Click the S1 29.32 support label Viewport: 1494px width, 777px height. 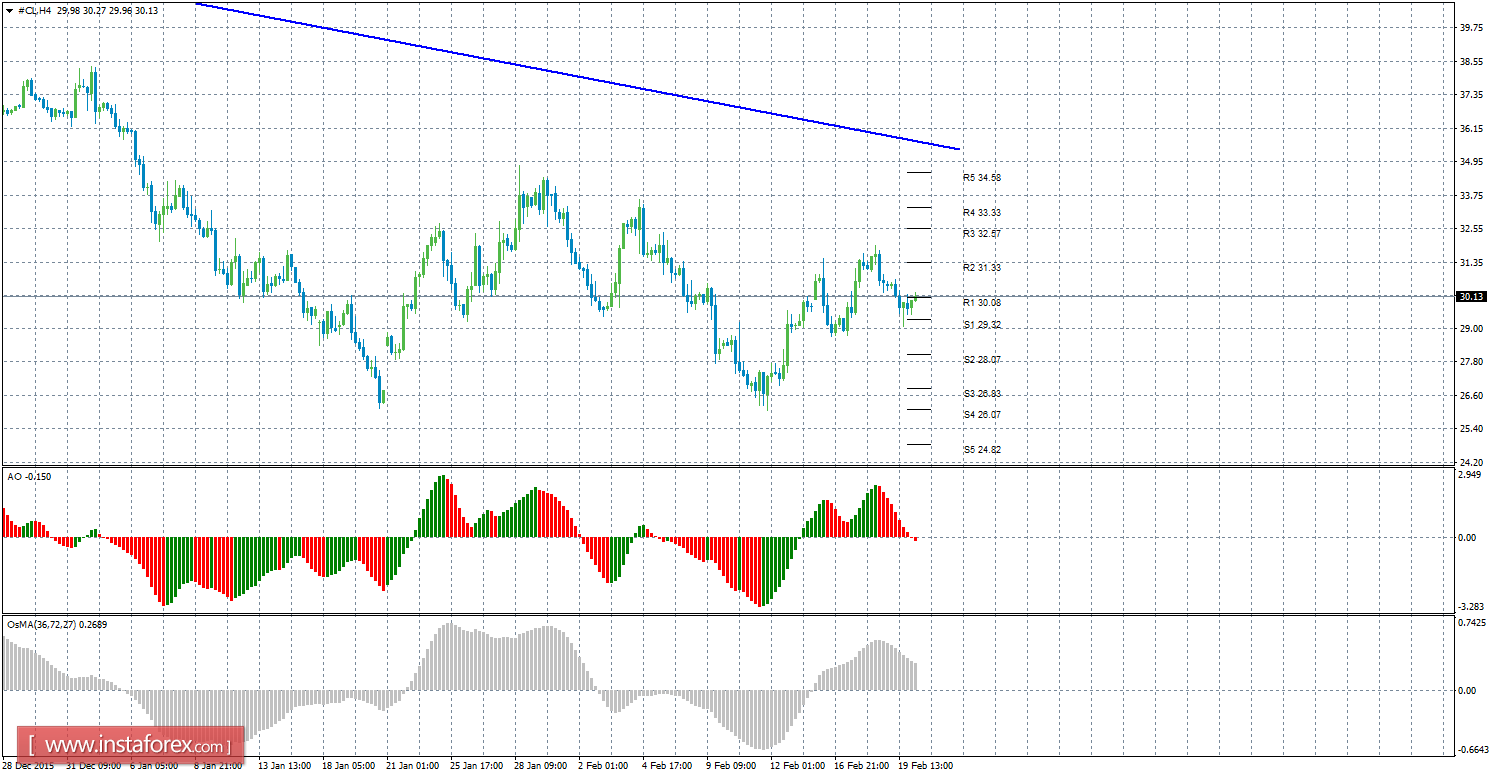[982, 325]
